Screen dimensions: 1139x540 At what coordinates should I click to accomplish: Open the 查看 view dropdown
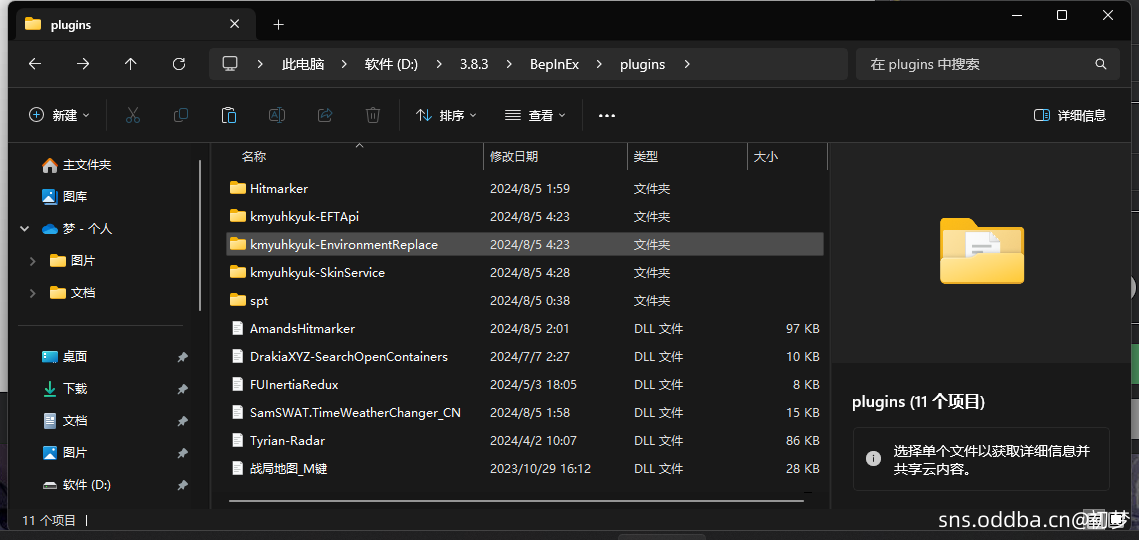click(x=535, y=115)
